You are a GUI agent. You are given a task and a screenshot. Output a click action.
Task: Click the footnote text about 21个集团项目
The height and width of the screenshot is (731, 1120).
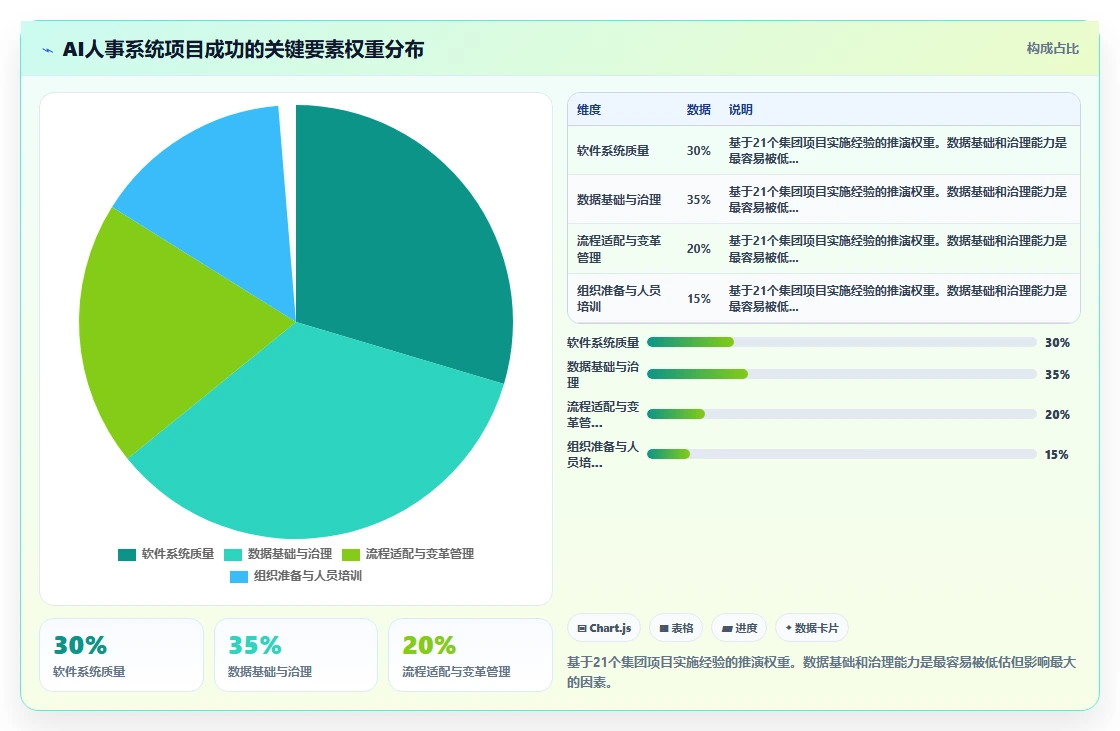(x=821, y=672)
